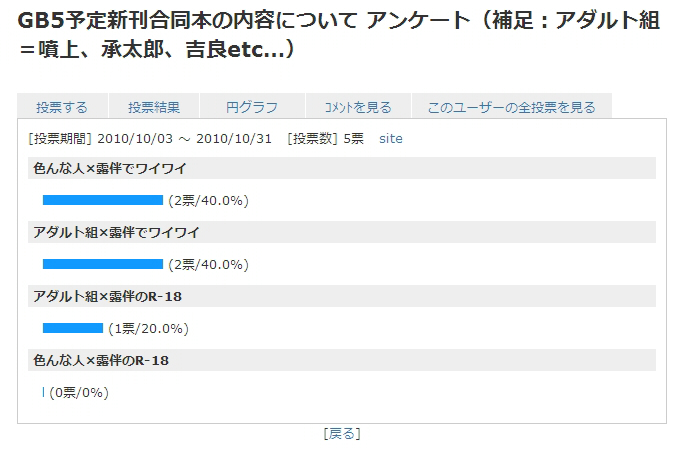
Task: Click the thin bar beside (0票/0%)
Action: pyautogui.click(x=43, y=392)
